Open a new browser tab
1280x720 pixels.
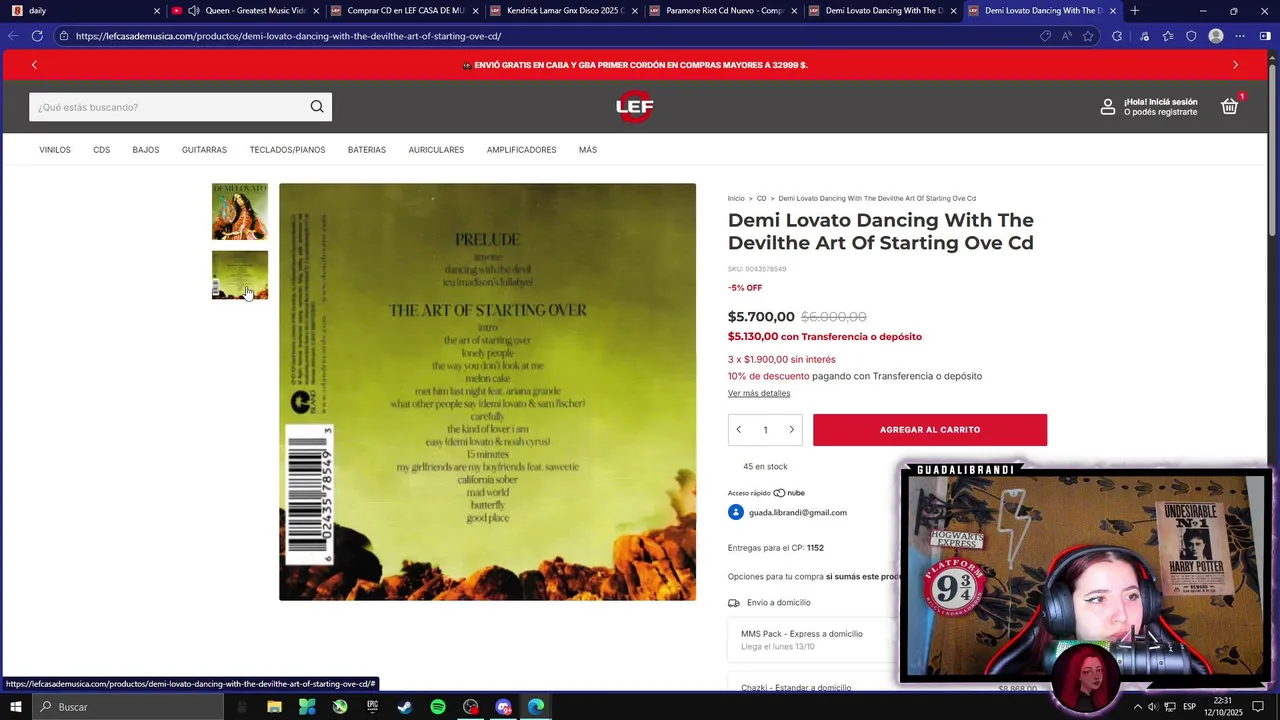1134,11
